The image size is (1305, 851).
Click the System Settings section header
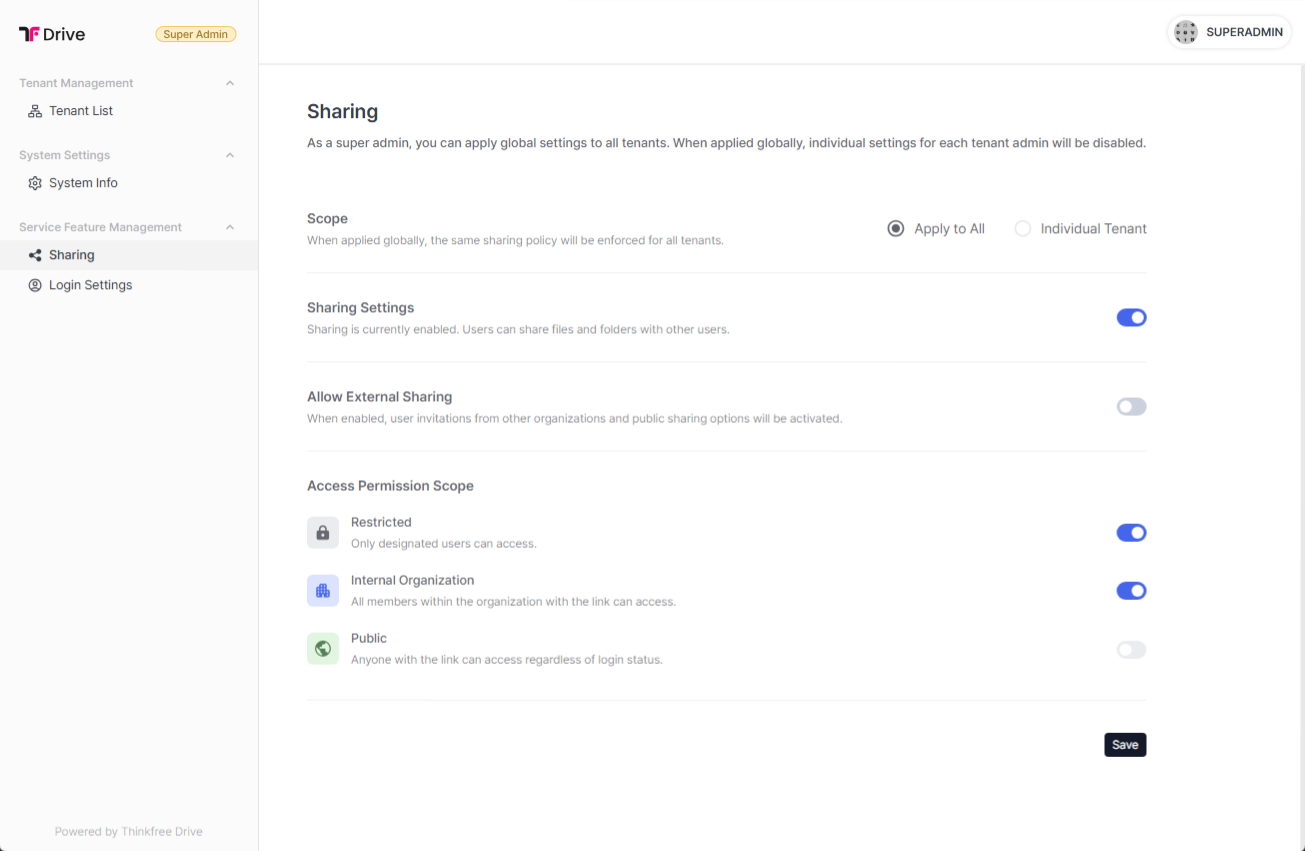[x=65, y=155]
